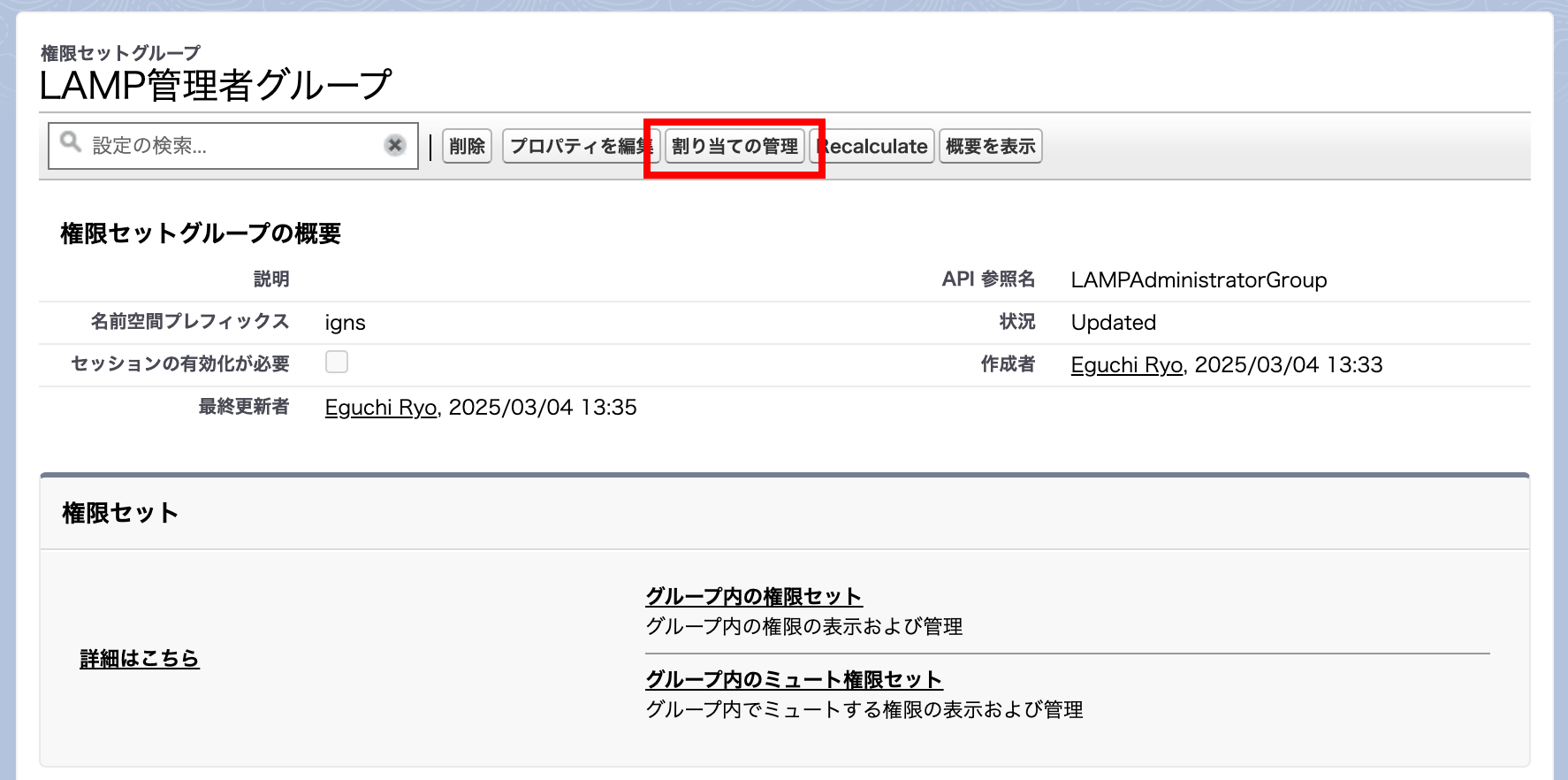Open Eguchi Ryo link in the 最終更新者 row
The image size is (1568, 780).
point(380,408)
